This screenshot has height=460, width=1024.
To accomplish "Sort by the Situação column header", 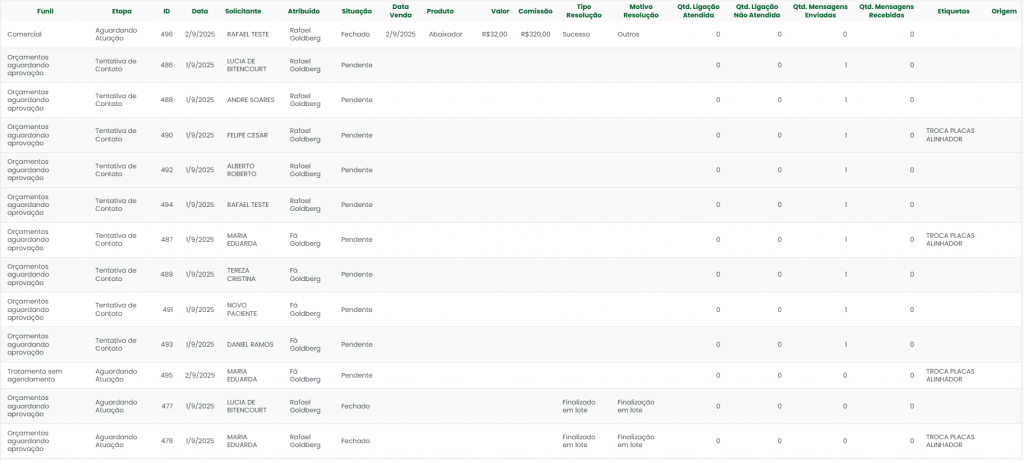I will [356, 11].
